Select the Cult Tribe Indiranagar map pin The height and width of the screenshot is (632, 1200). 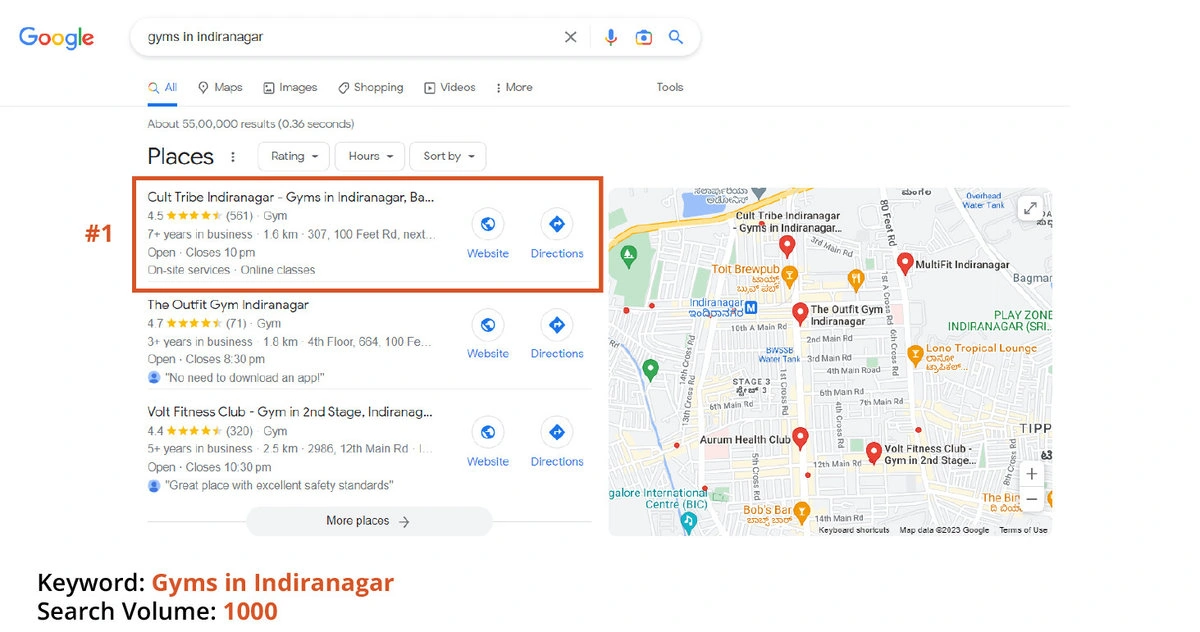[787, 247]
